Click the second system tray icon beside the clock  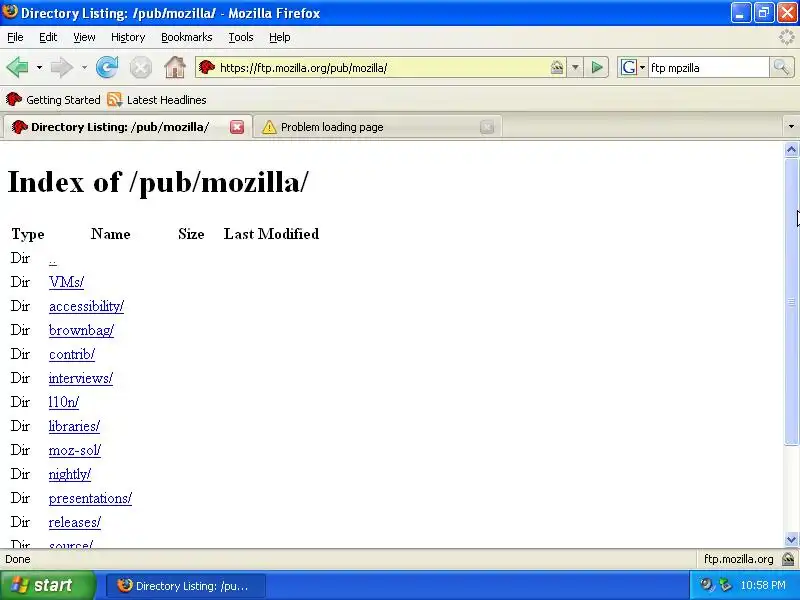pos(725,585)
